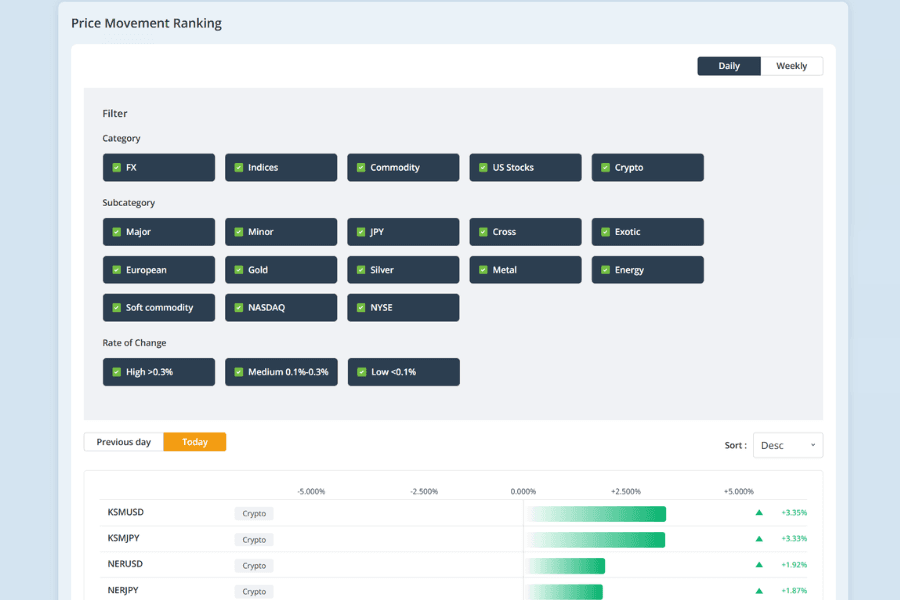Toggle the Gold subcategory filter
This screenshot has height=600, width=900.
281,270
